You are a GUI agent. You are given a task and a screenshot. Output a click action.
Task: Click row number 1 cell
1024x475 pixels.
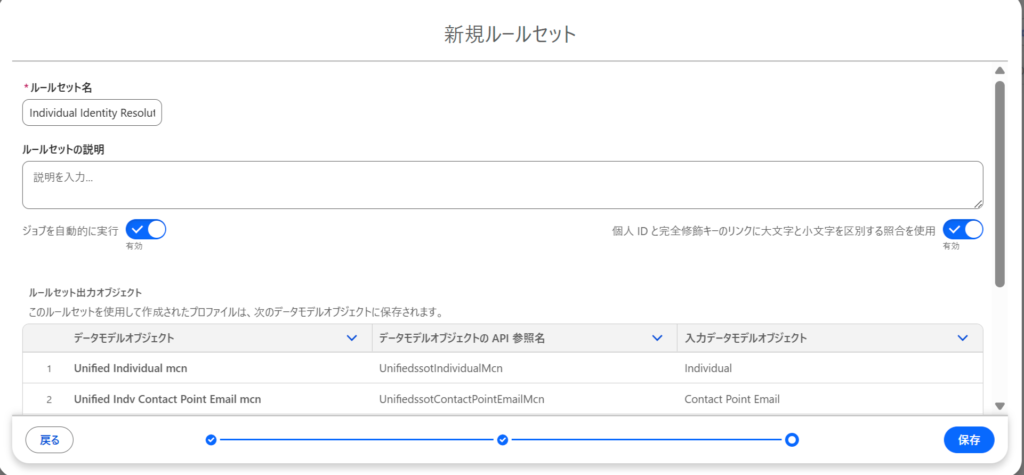tap(49, 369)
